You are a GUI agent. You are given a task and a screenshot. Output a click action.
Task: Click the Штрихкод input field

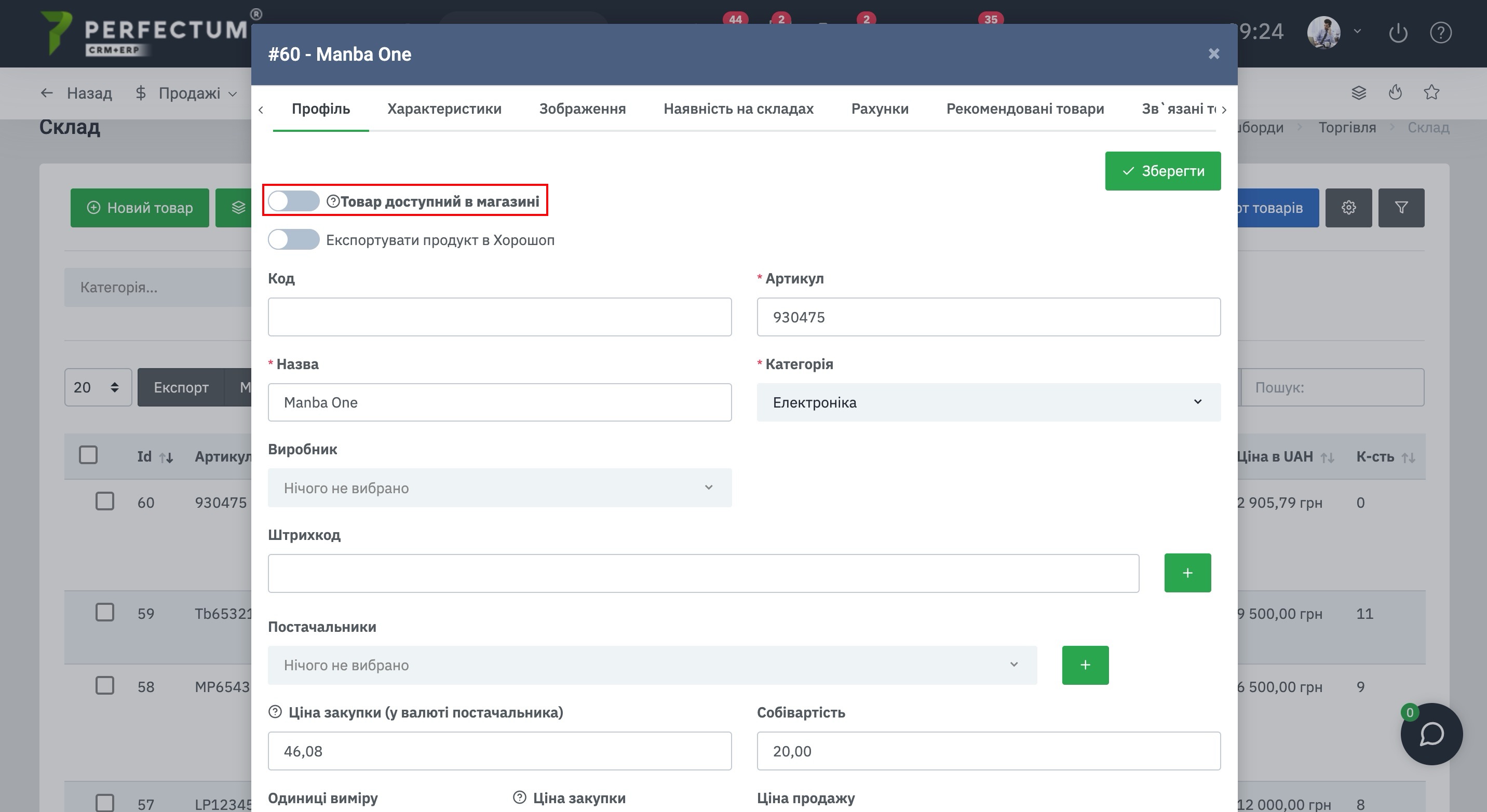[703, 573]
